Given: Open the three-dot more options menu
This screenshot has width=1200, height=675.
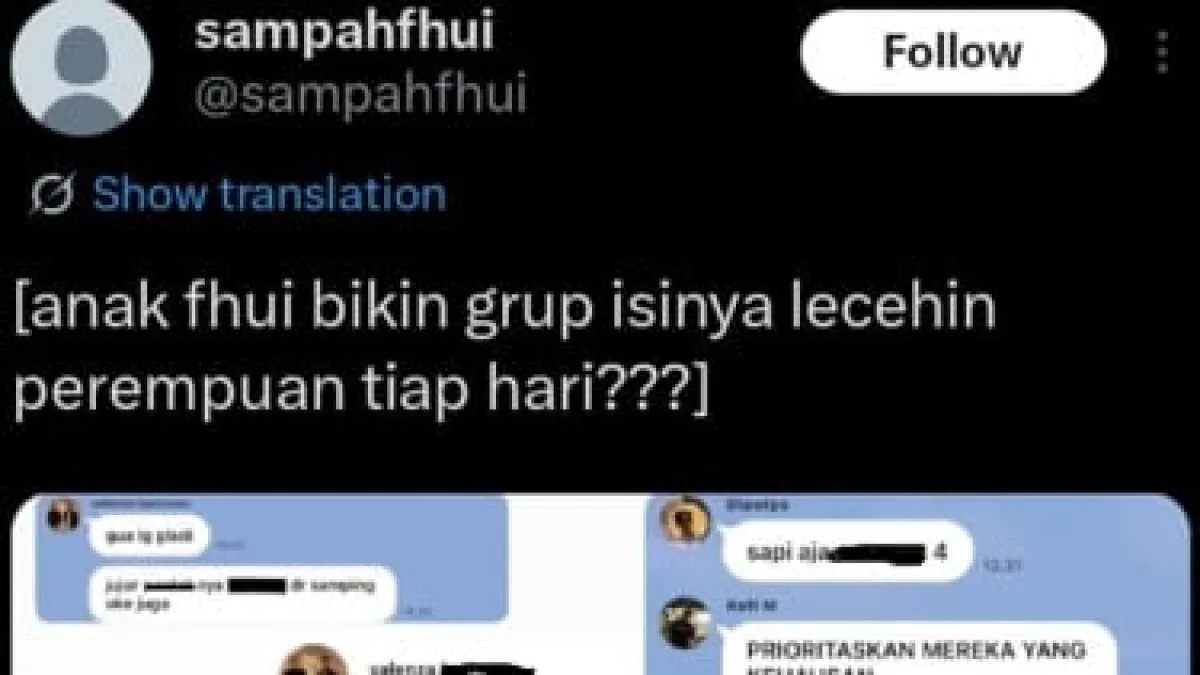Looking at the screenshot, I should click(x=1162, y=52).
